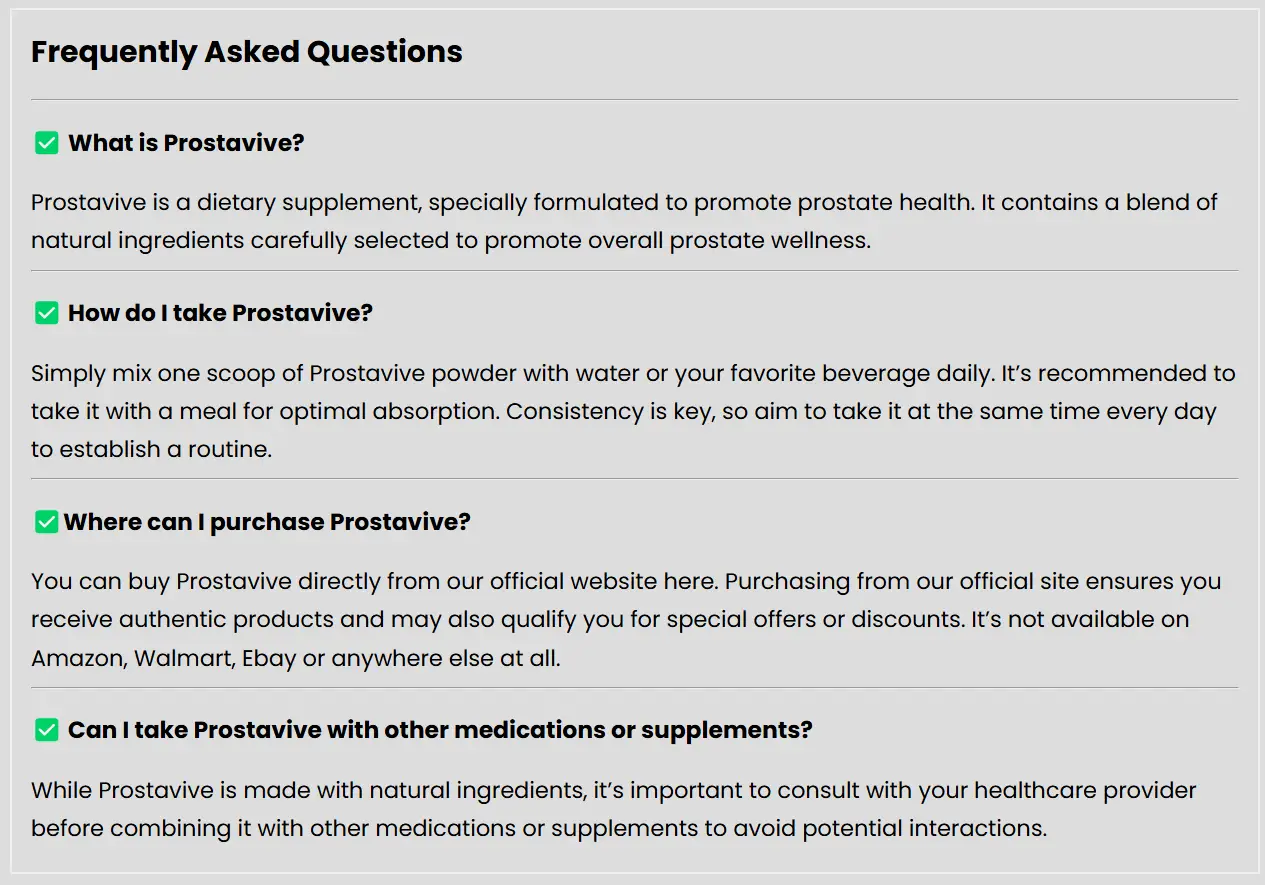Click the "Frequently Asked Questions" heading

point(246,52)
